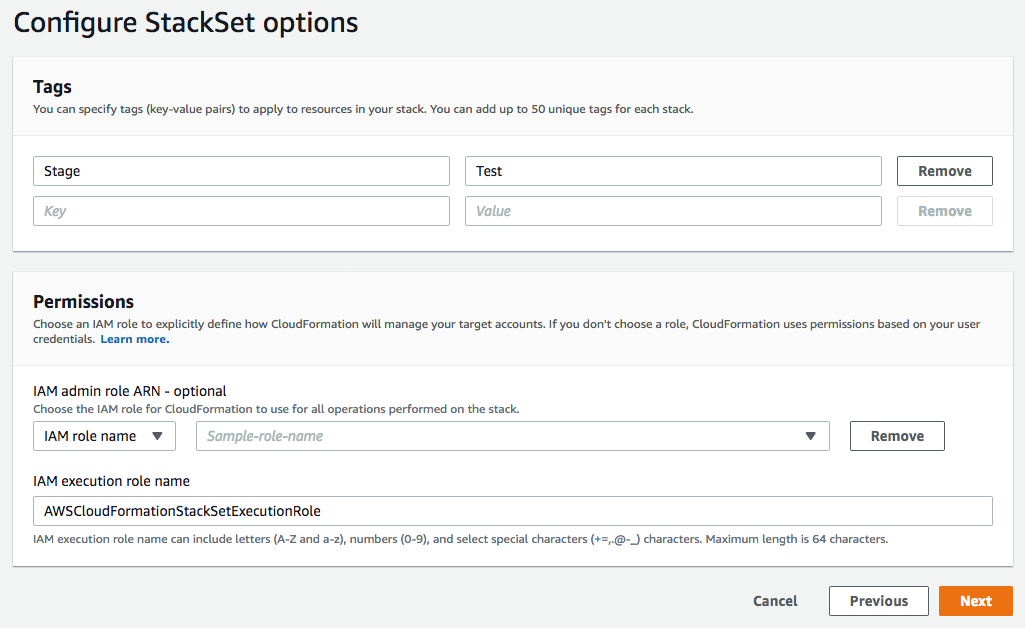
Task: Click the Test tag value field
Action: tap(672, 171)
